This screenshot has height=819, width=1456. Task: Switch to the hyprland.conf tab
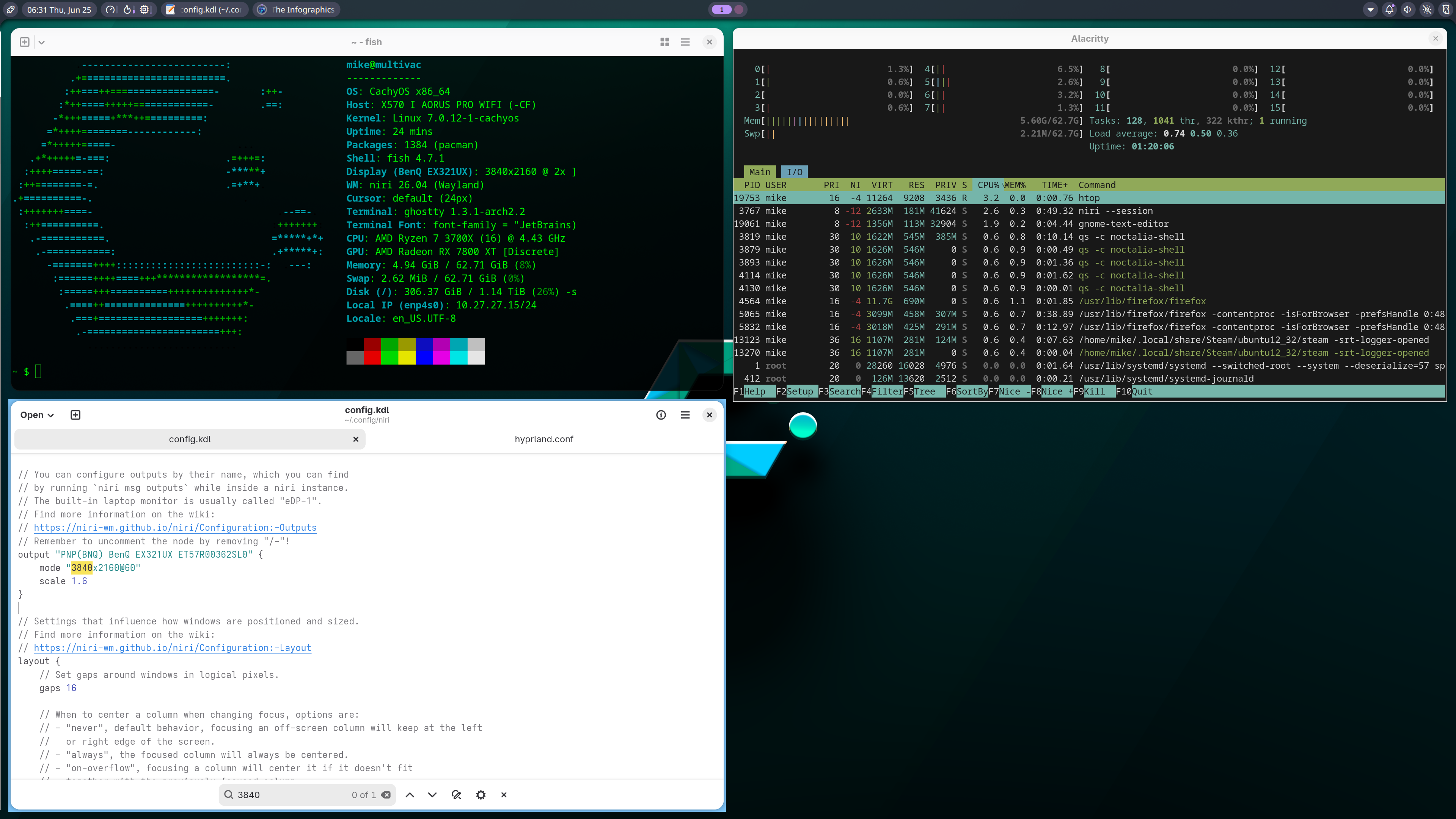point(544,439)
